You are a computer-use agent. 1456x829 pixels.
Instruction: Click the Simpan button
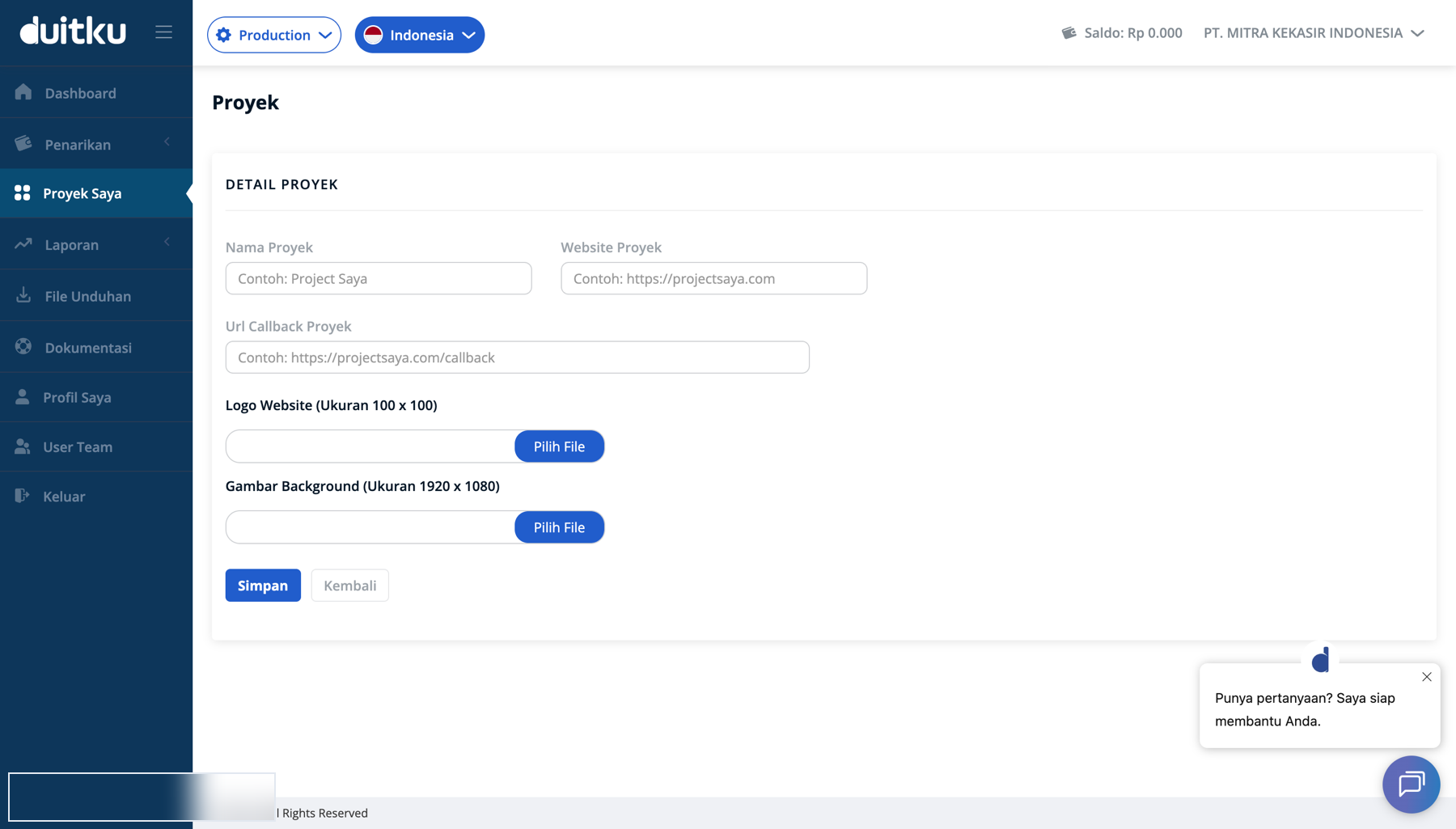tap(263, 586)
